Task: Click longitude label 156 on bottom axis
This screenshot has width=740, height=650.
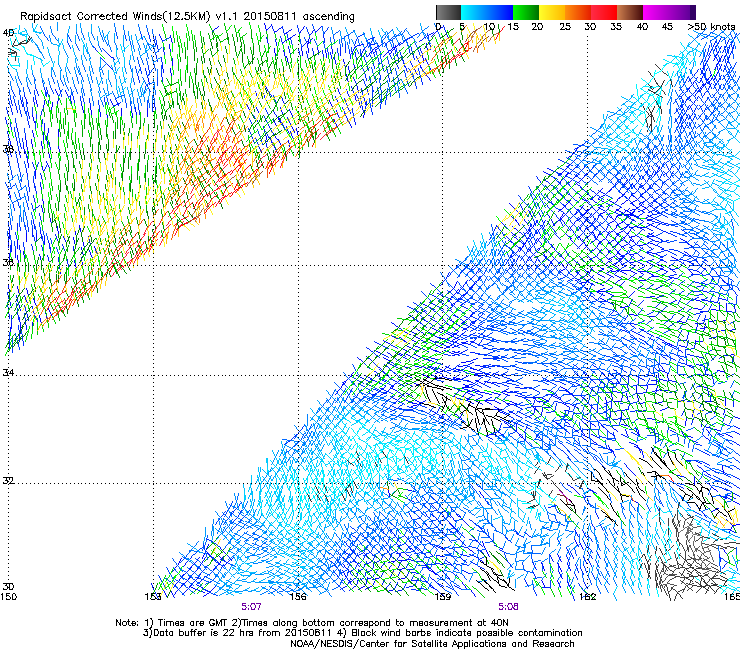Action: [298, 597]
